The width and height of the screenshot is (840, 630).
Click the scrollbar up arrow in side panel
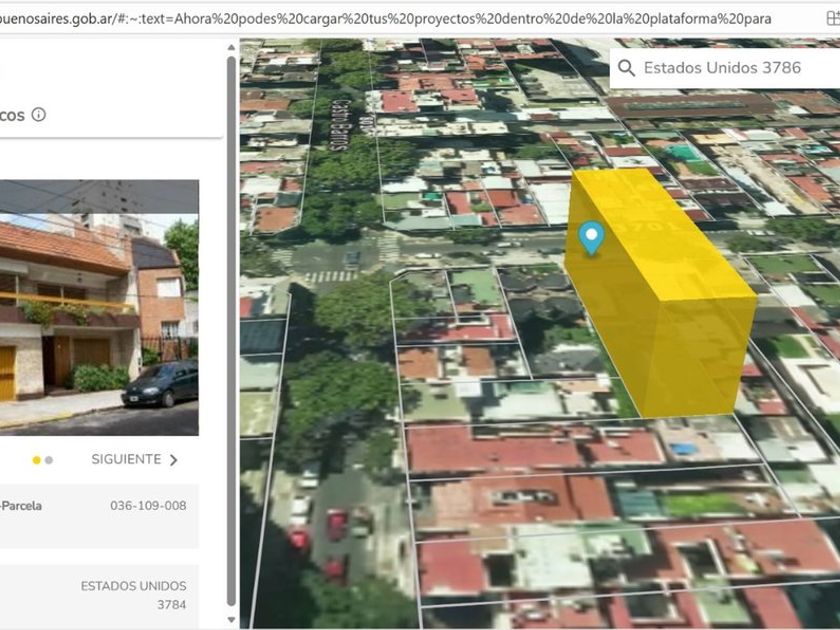232,47
